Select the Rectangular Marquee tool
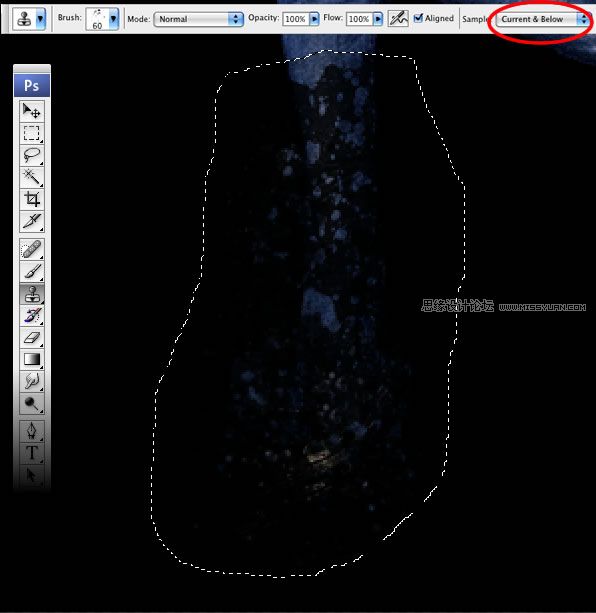 (32, 134)
